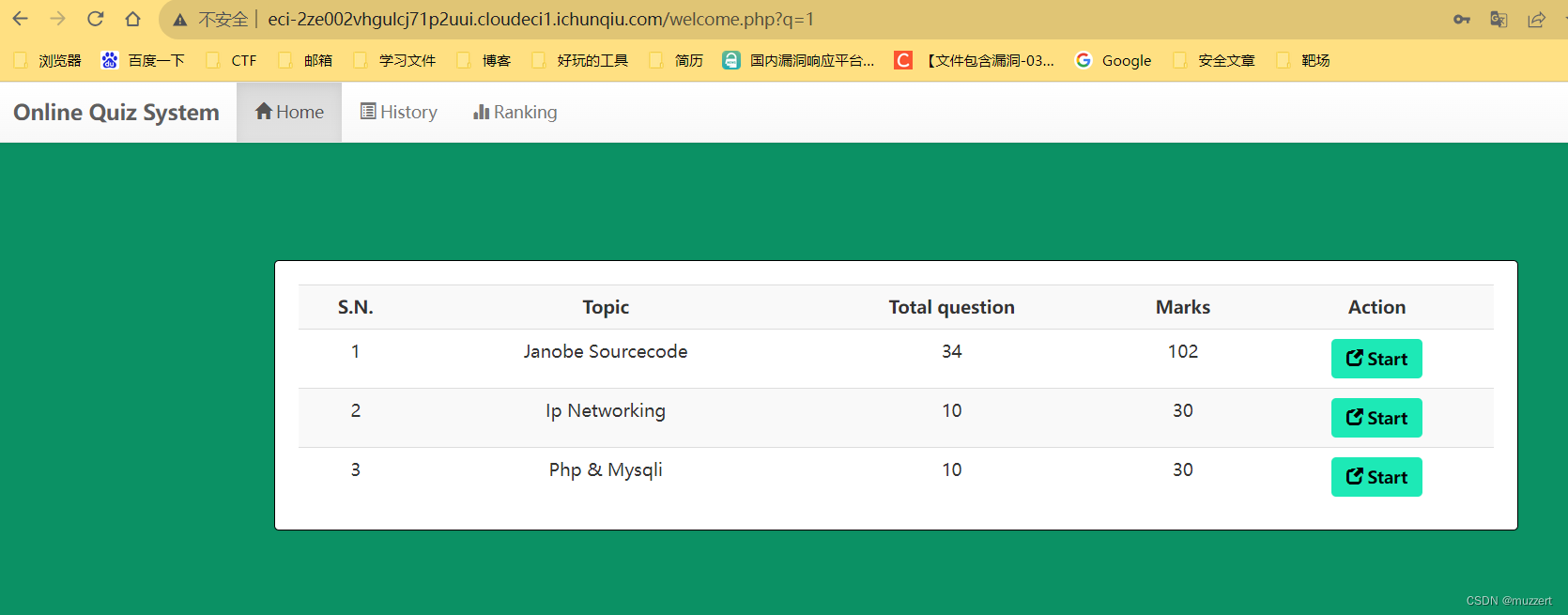Select the Home navigation tab

click(289, 112)
